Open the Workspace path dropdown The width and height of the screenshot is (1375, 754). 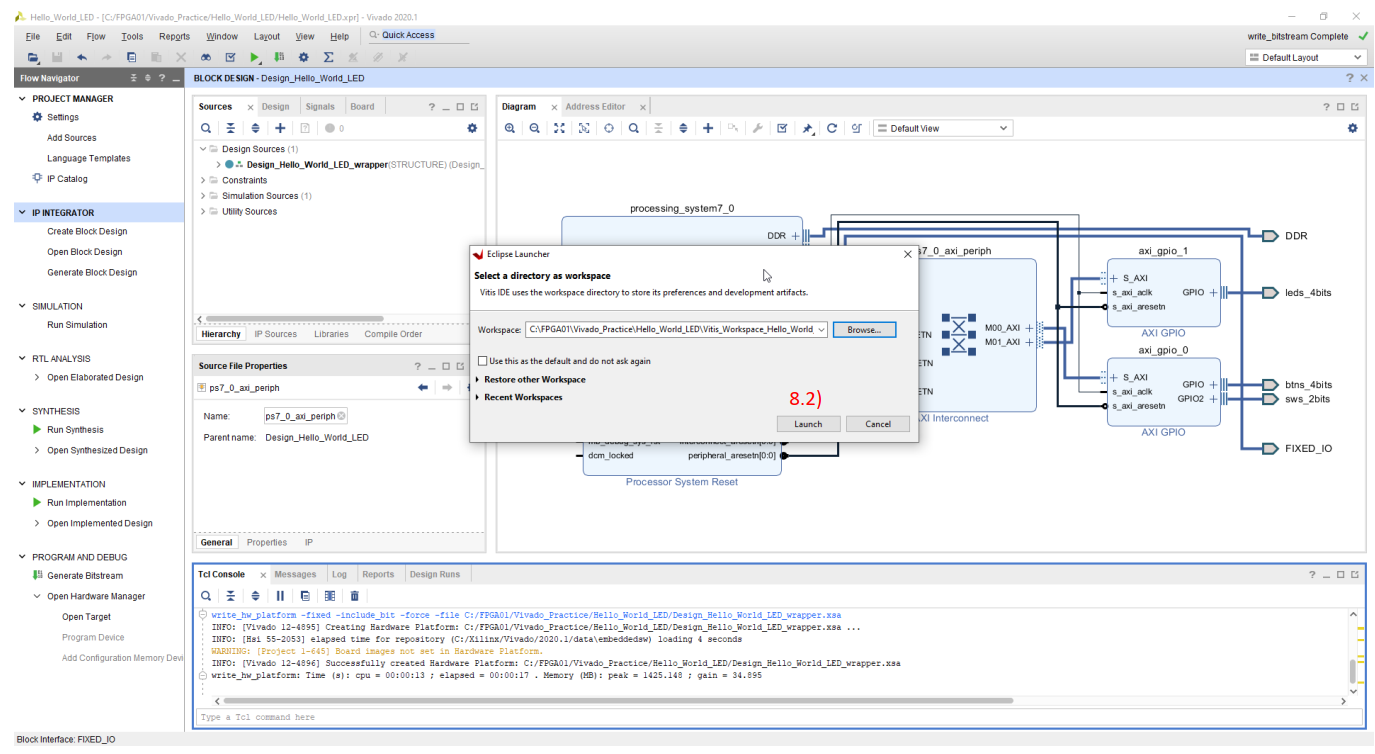[x=821, y=330]
